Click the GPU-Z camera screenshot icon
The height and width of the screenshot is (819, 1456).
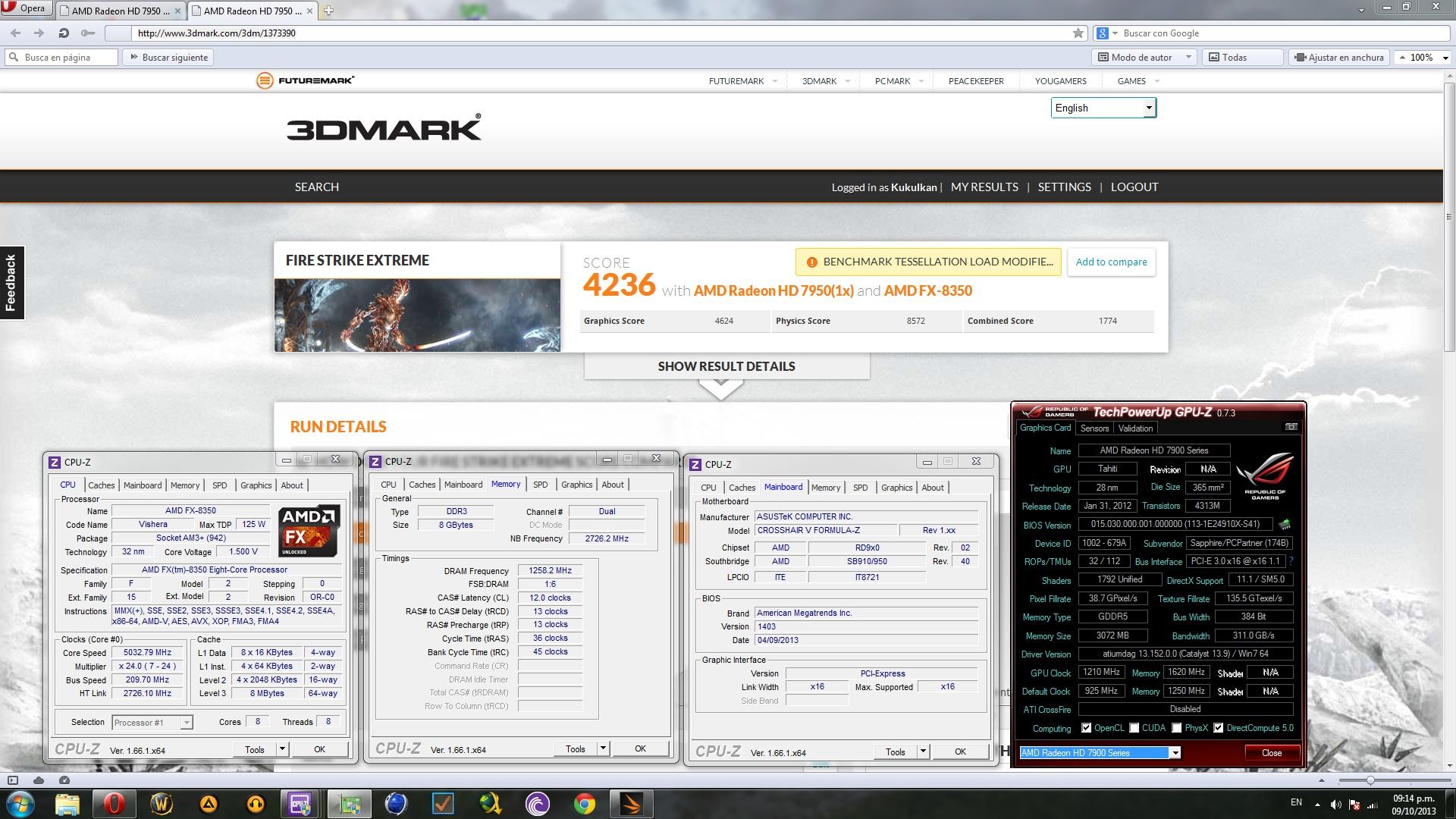pos(1291,428)
